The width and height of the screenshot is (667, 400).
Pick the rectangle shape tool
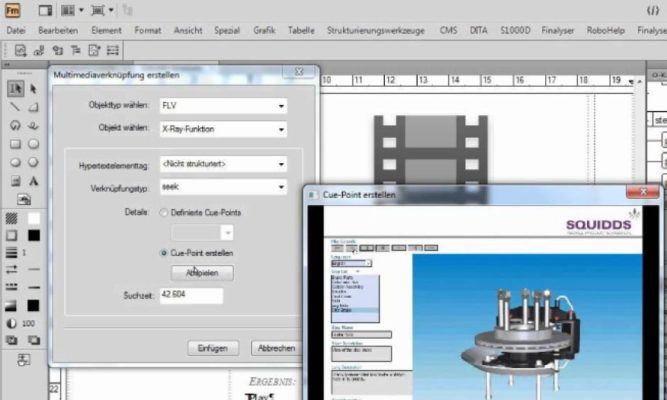coord(15,144)
